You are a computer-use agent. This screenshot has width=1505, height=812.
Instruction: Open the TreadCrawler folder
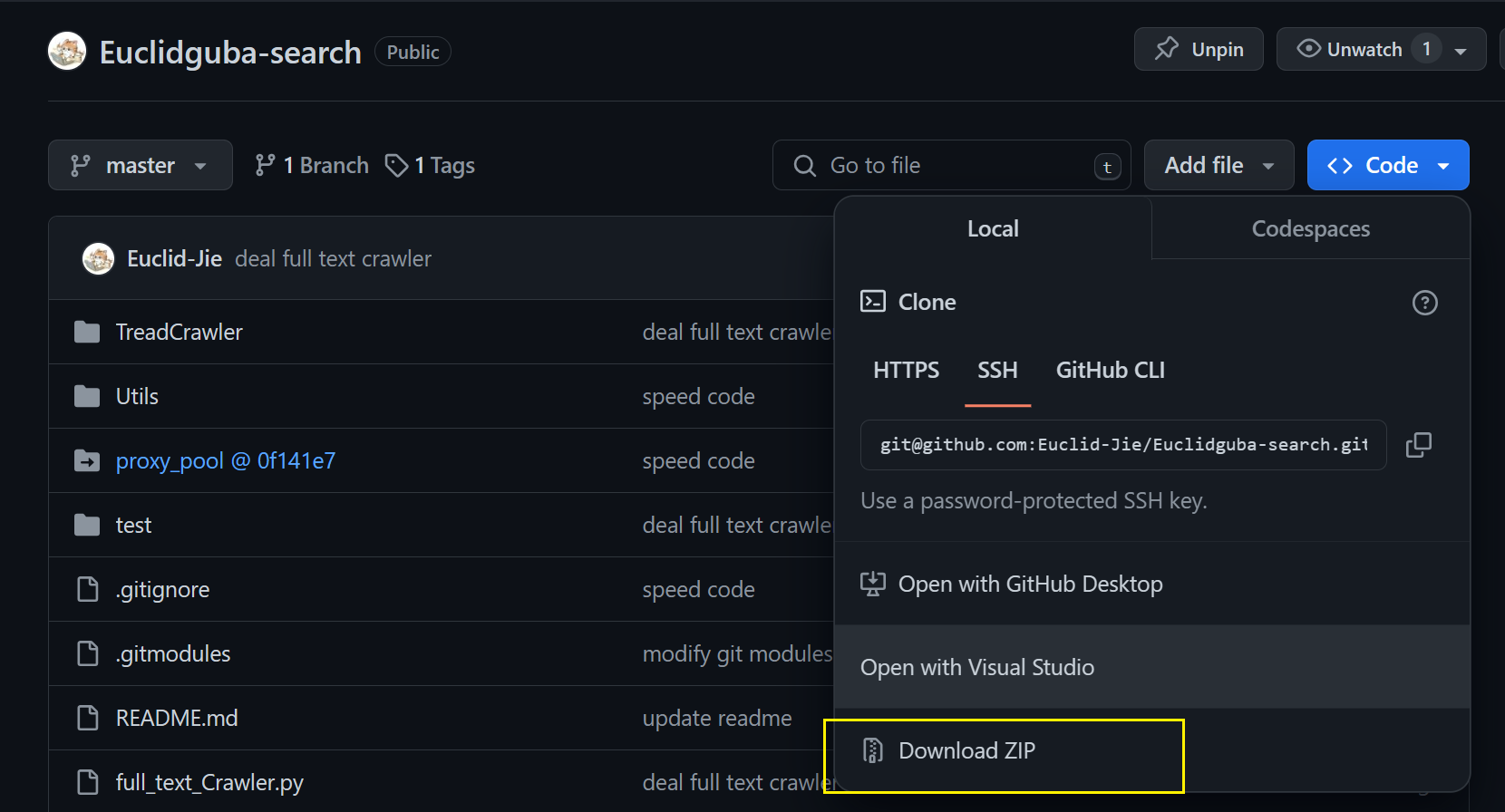click(x=179, y=332)
